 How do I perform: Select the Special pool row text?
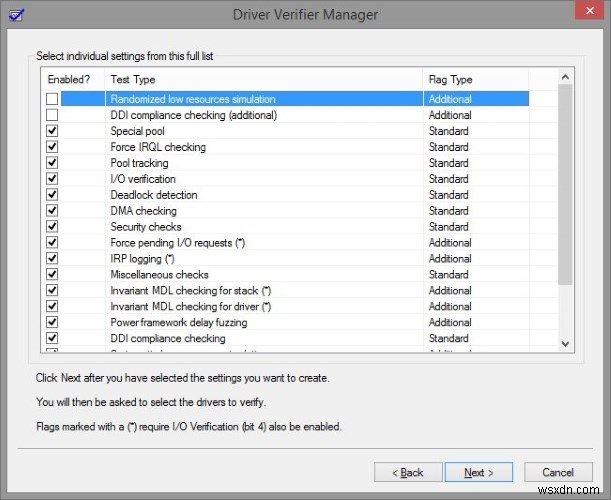pyautogui.click(x=138, y=131)
